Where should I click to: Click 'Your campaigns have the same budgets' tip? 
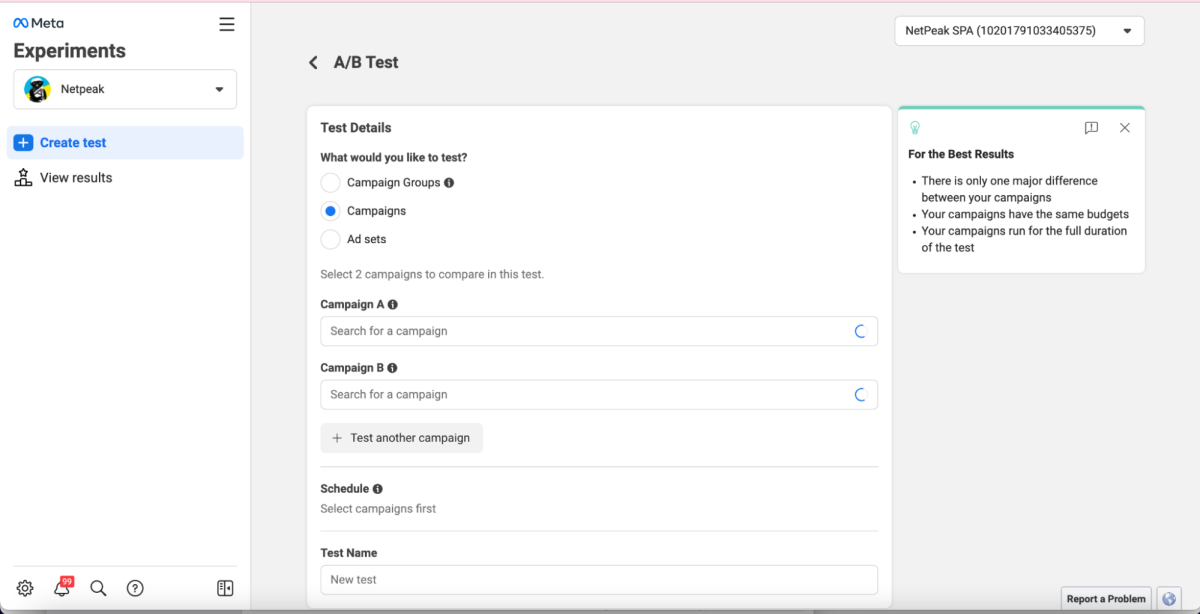pyautogui.click(x=1025, y=214)
